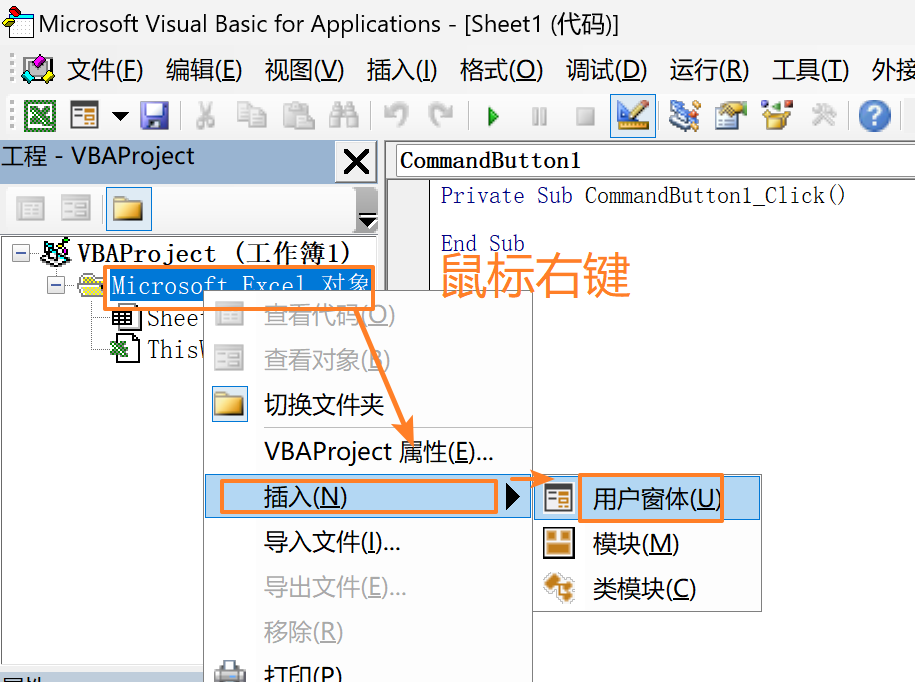915x682 pixels.
Task: Click the View Object icon in the project panel
Action: coord(76,208)
